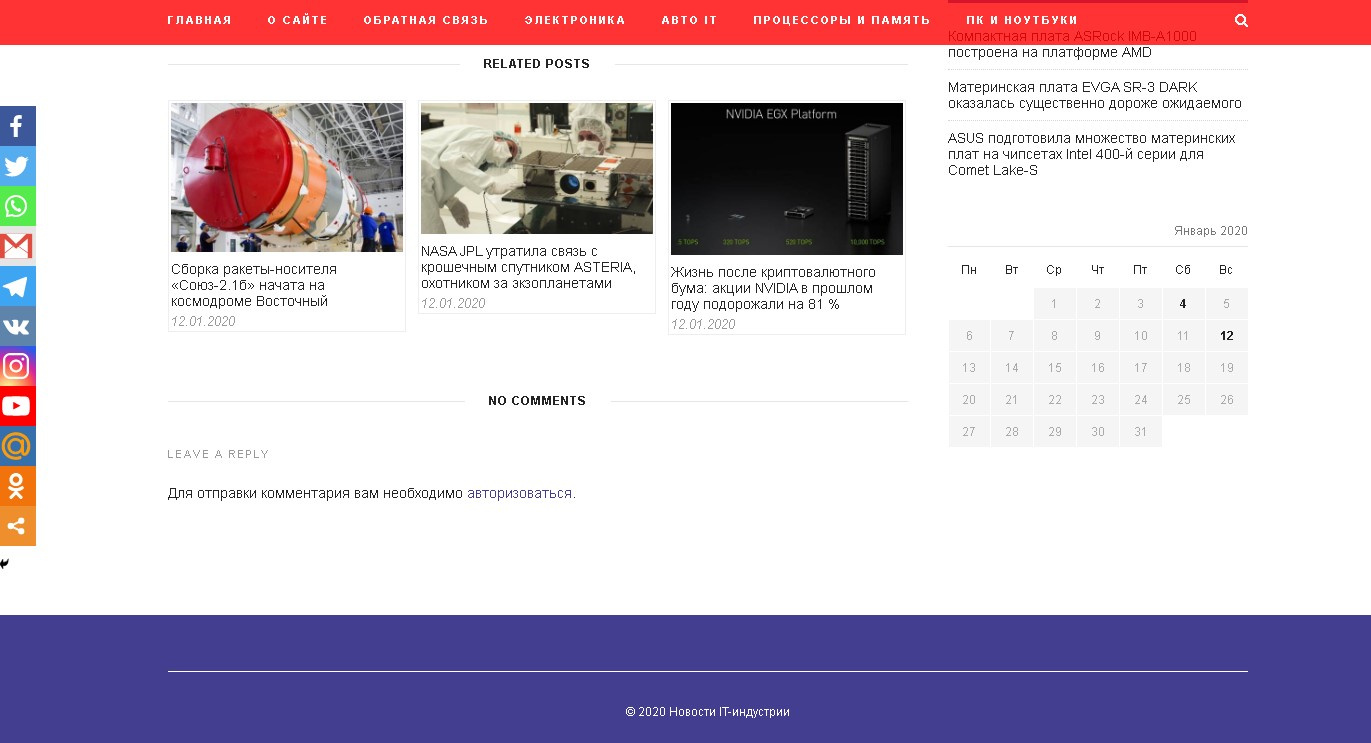Hide the social share sidebar arrow
The height and width of the screenshot is (743, 1371).
click(5, 564)
